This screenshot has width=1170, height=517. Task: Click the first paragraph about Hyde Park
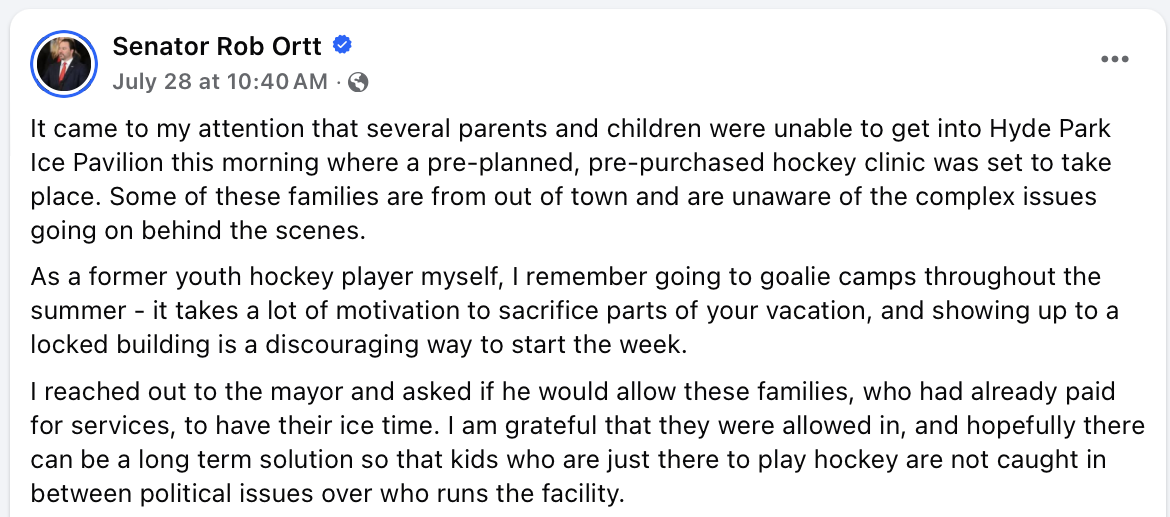point(572,180)
